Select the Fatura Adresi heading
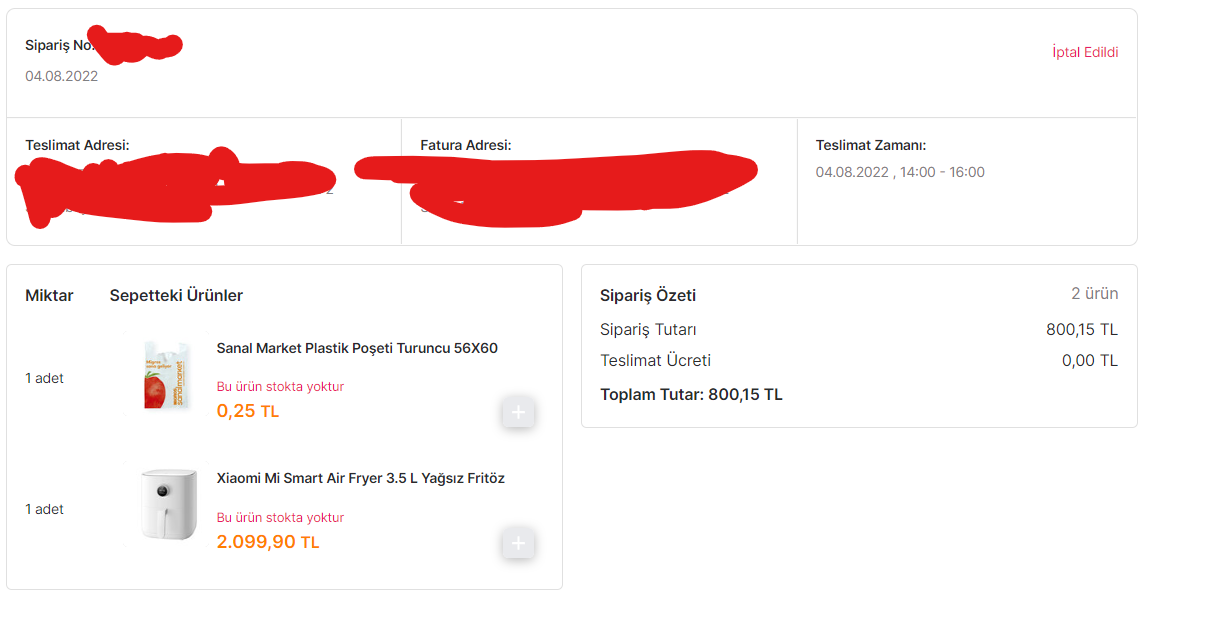Viewport: 1225px width, 643px height. tap(465, 146)
